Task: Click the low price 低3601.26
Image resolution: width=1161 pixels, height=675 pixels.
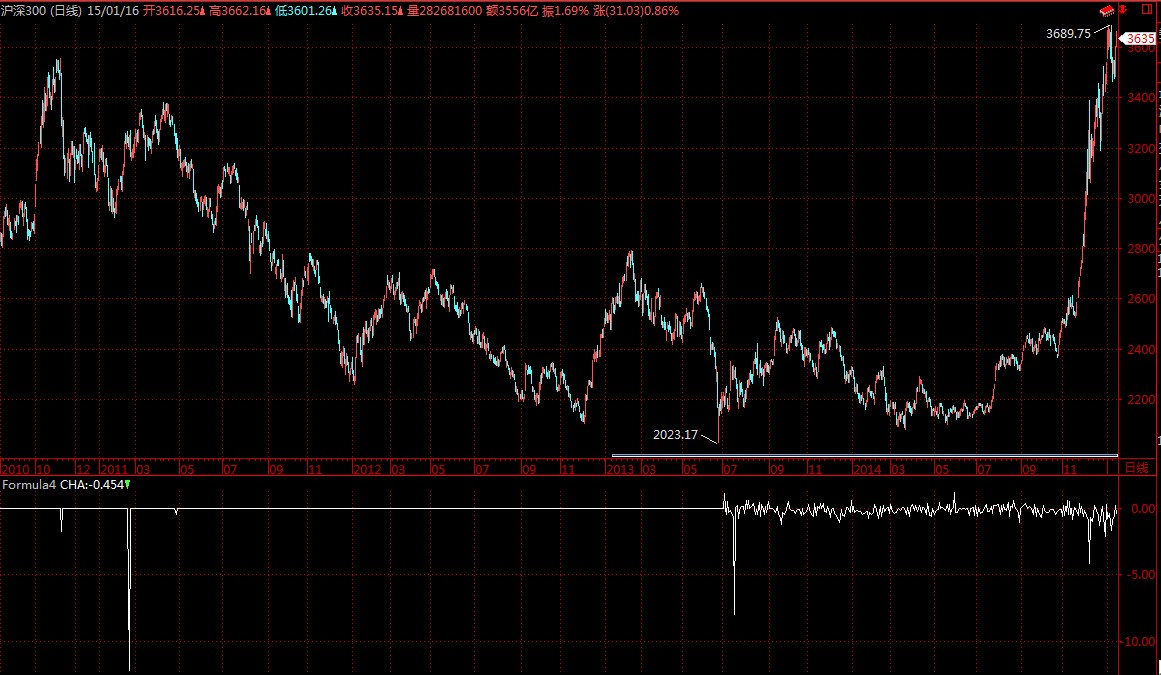Action: (x=305, y=10)
